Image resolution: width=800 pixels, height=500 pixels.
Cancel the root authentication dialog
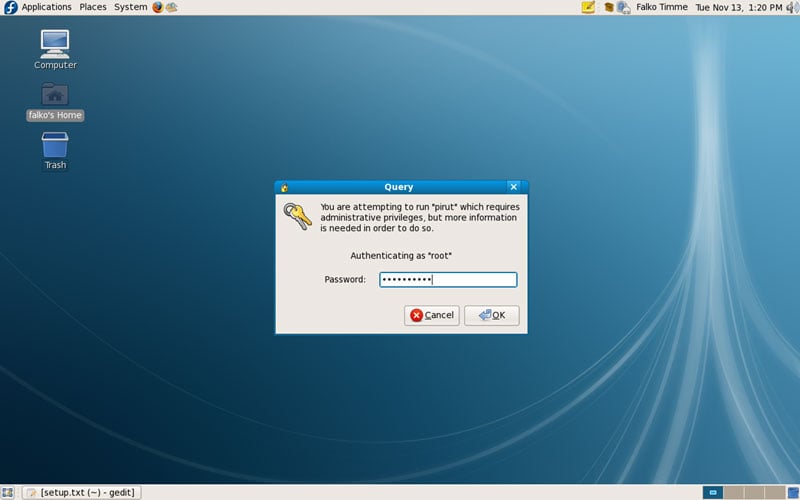(x=432, y=315)
